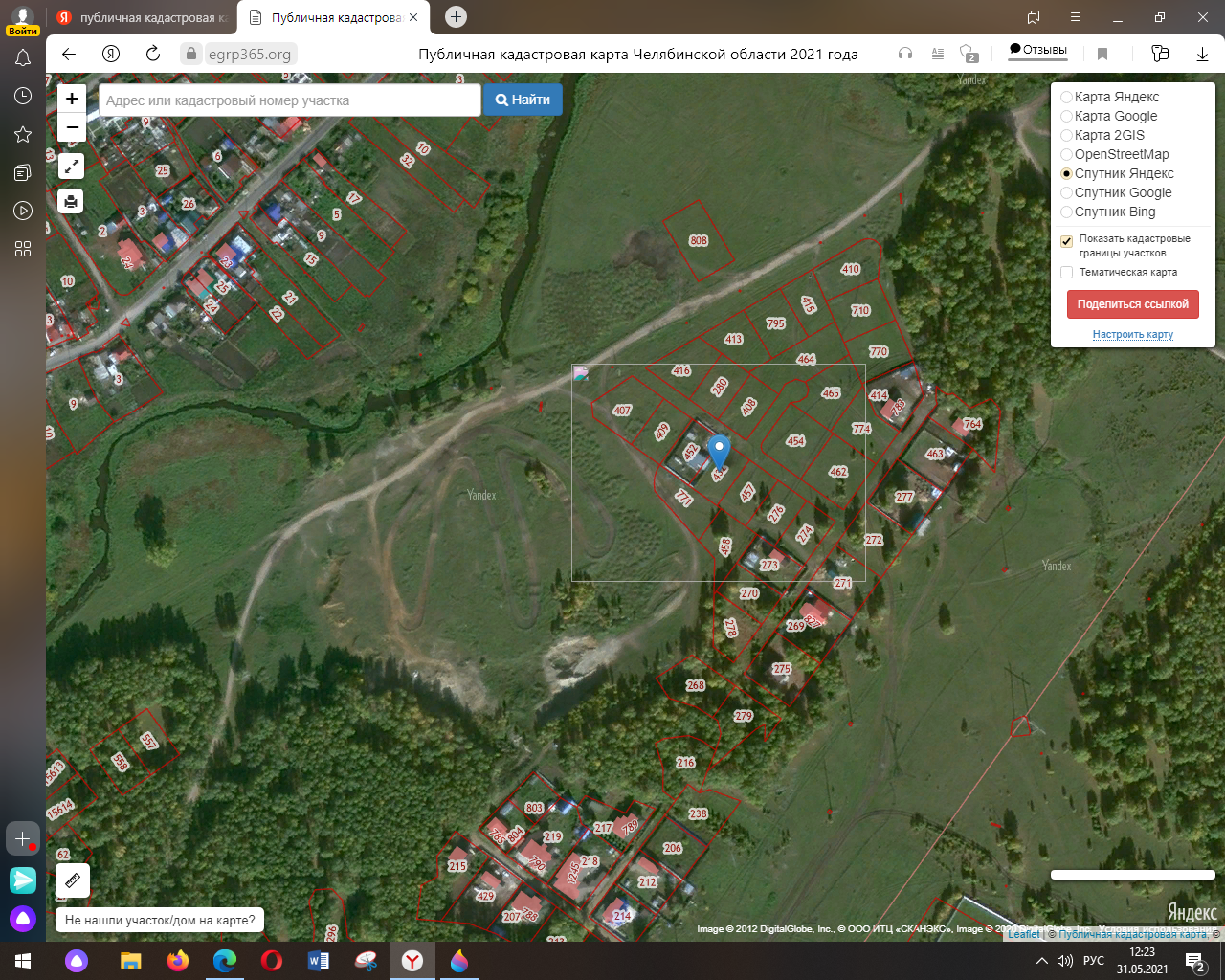Click РУС keyboard language indicator
The height and width of the screenshot is (980, 1225).
click(1094, 961)
